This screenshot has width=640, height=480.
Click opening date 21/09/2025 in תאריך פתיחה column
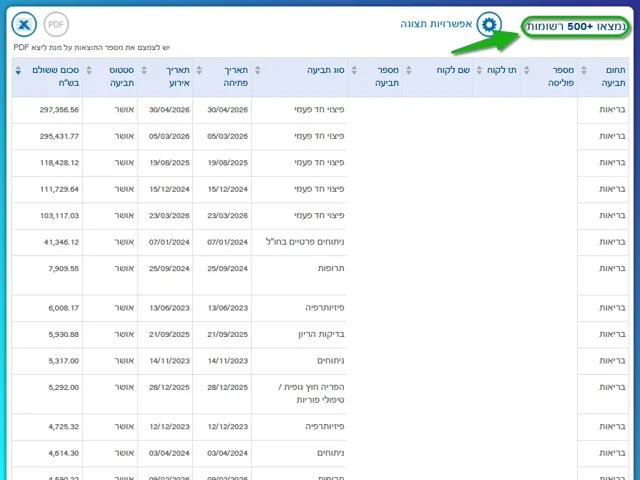pos(227,334)
